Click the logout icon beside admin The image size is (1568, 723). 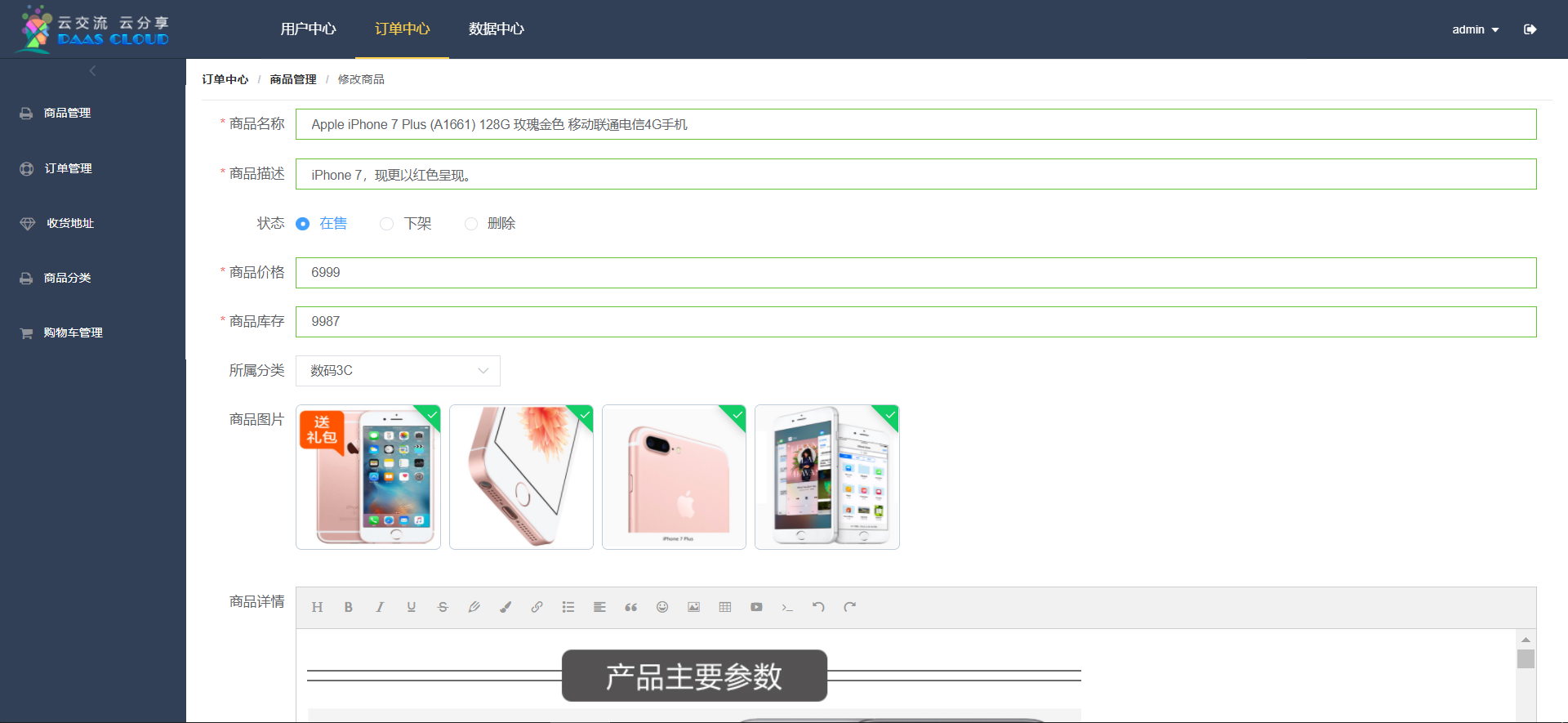pos(1530,29)
